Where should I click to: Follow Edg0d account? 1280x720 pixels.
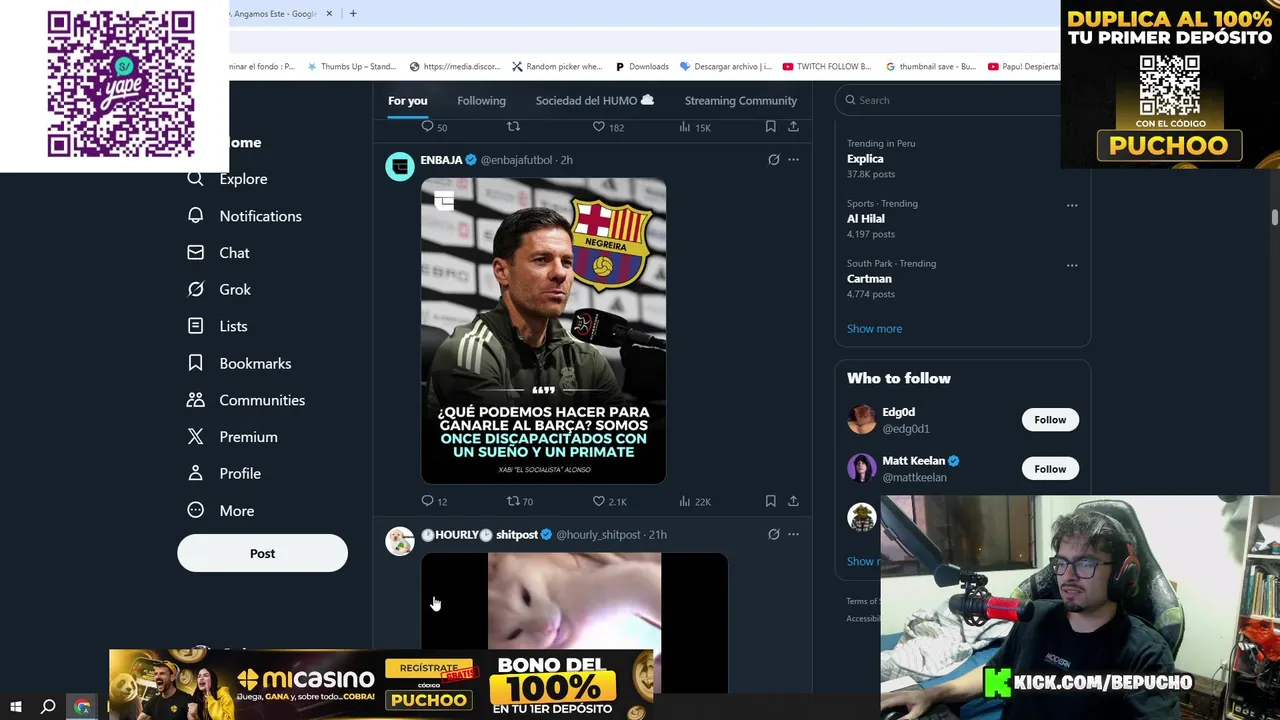(x=1050, y=420)
